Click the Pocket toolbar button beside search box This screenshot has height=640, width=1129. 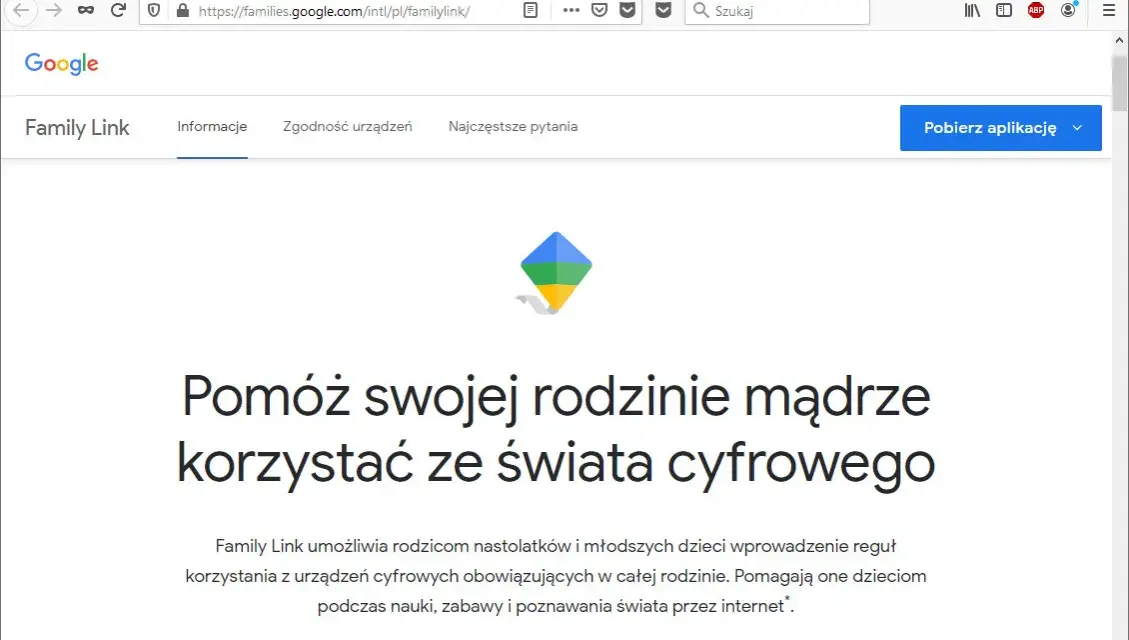(x=664, y=10)
